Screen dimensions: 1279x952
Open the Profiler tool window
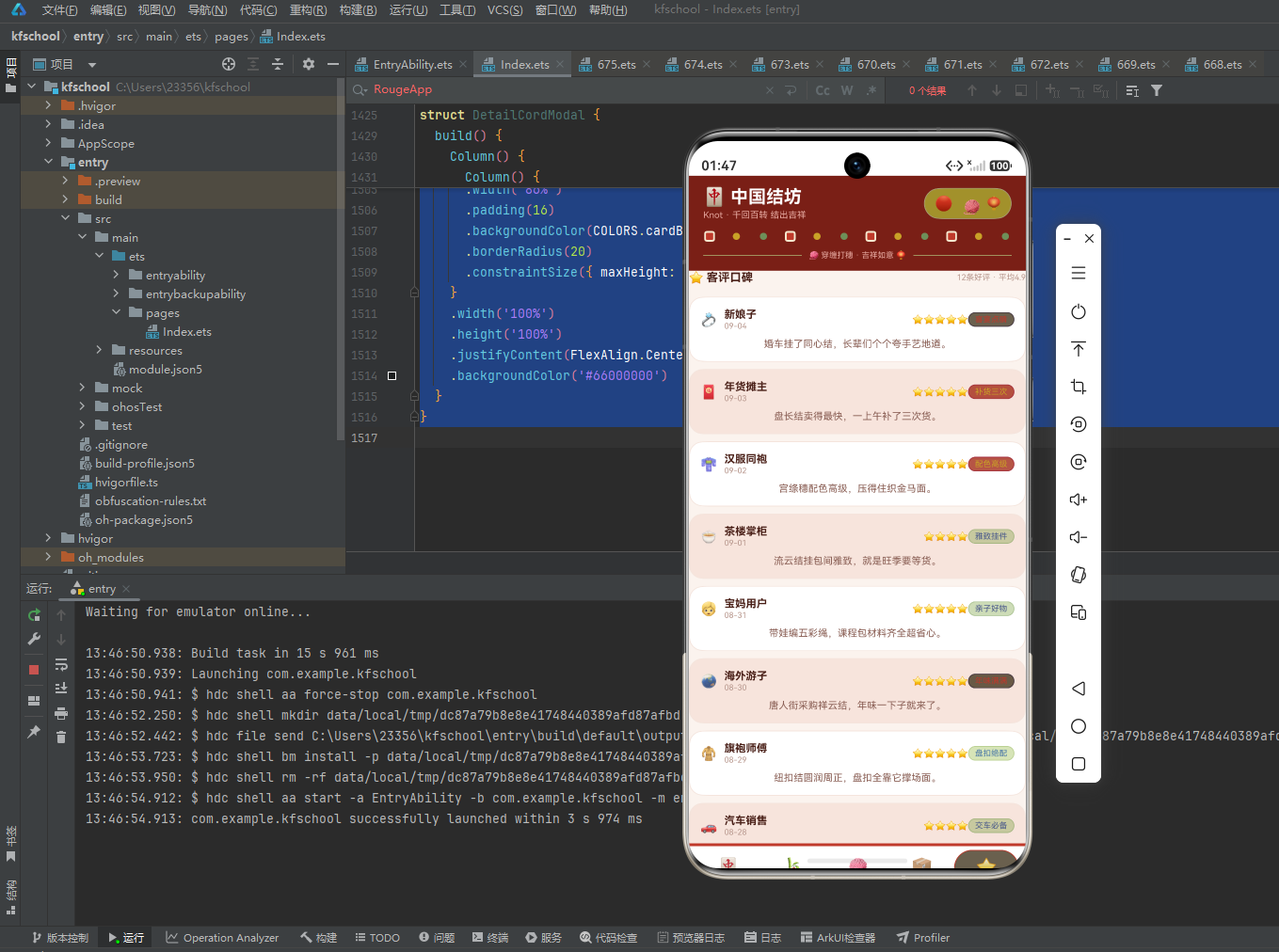[923, 938]
